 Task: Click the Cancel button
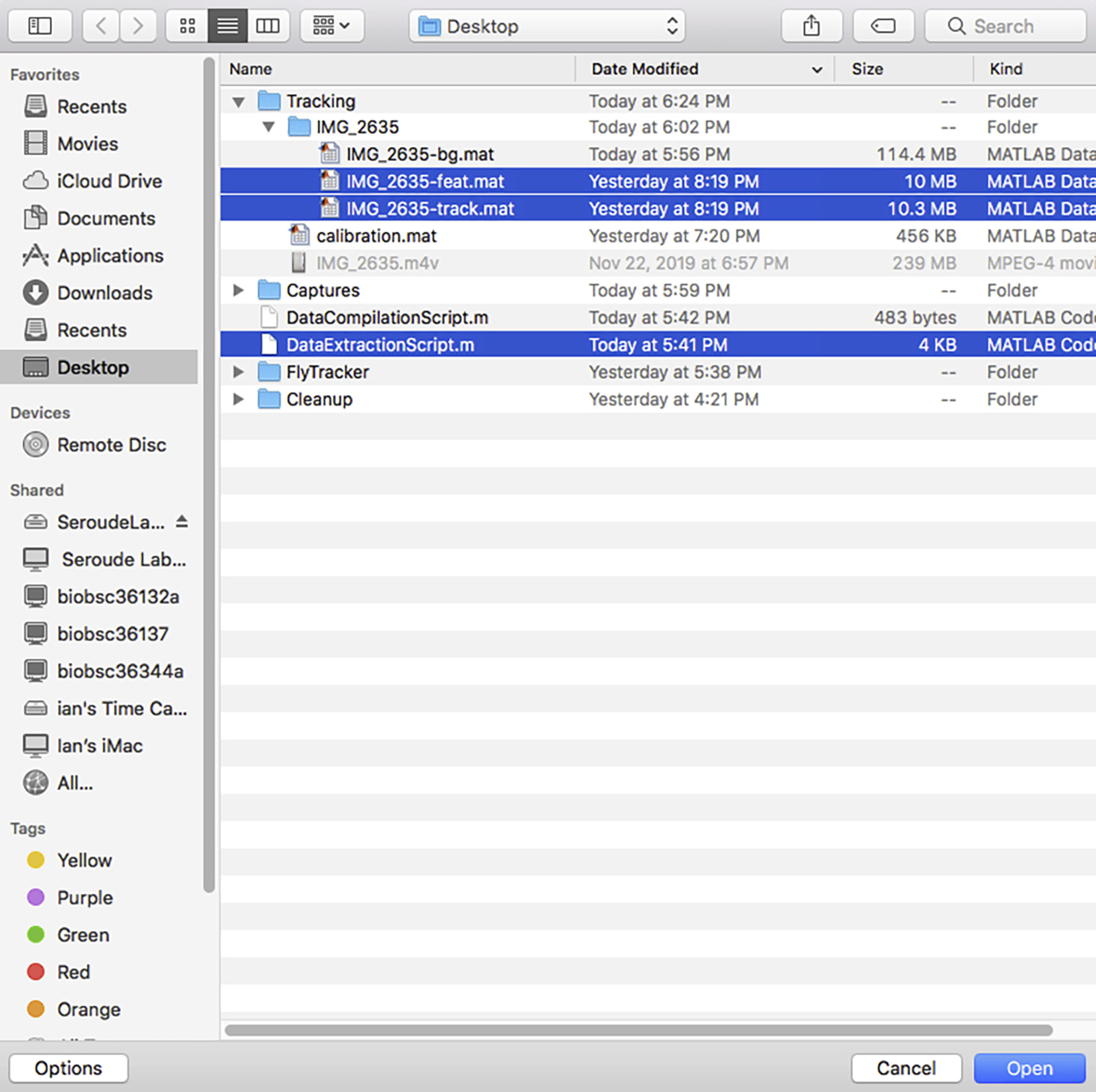tap(905, 1068)
